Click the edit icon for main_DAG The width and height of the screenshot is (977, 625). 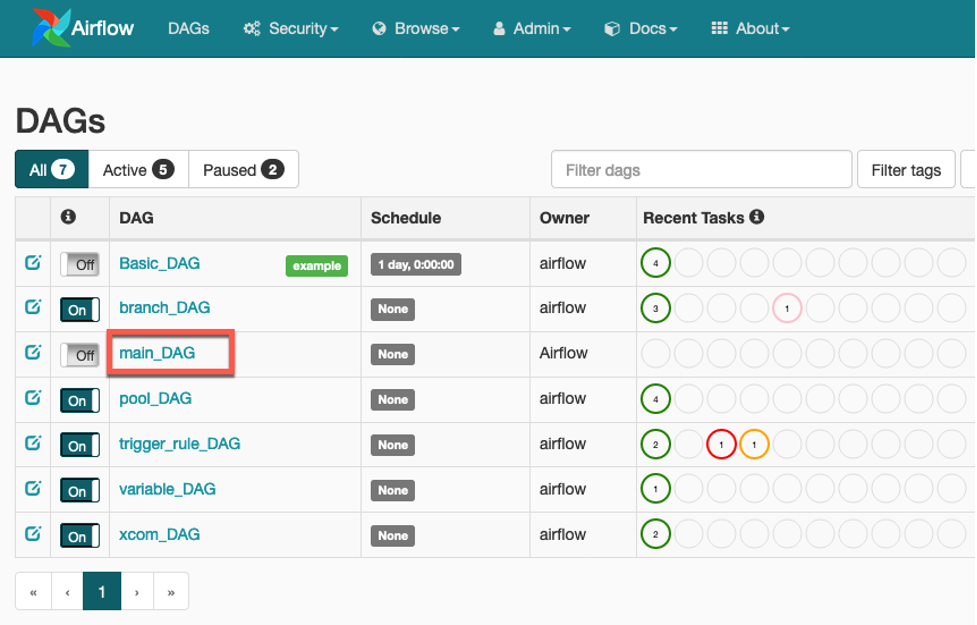coord(33,353)
